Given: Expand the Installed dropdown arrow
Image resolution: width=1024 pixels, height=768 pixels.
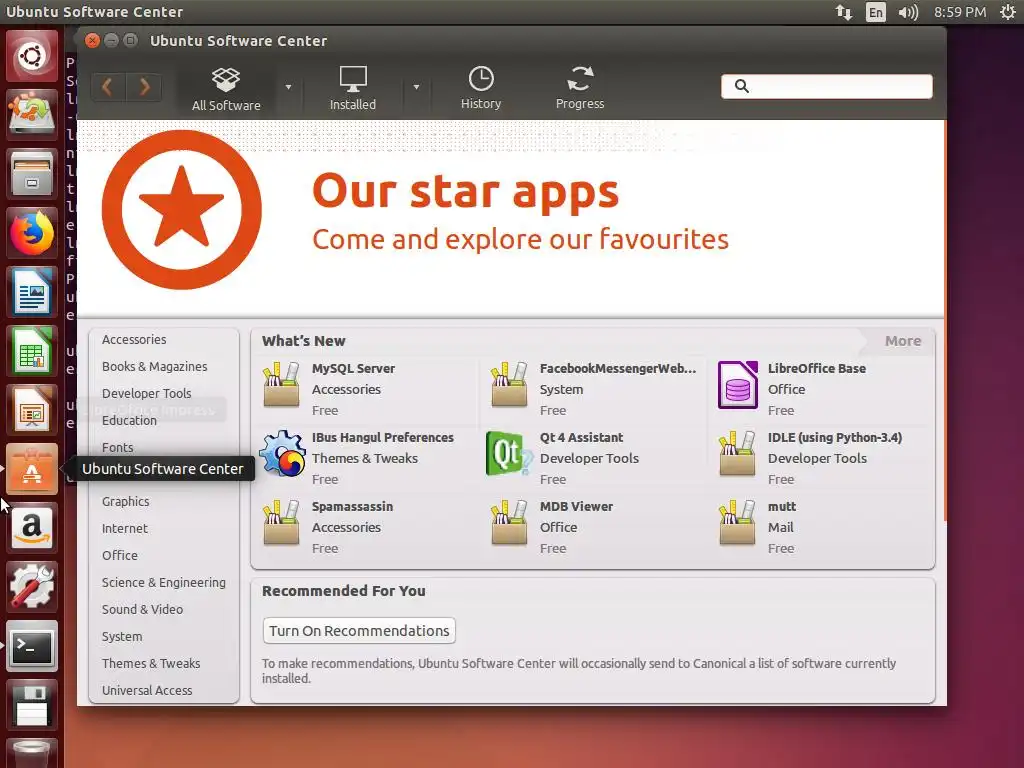Looking at the screenshot, I should [416, 87].
